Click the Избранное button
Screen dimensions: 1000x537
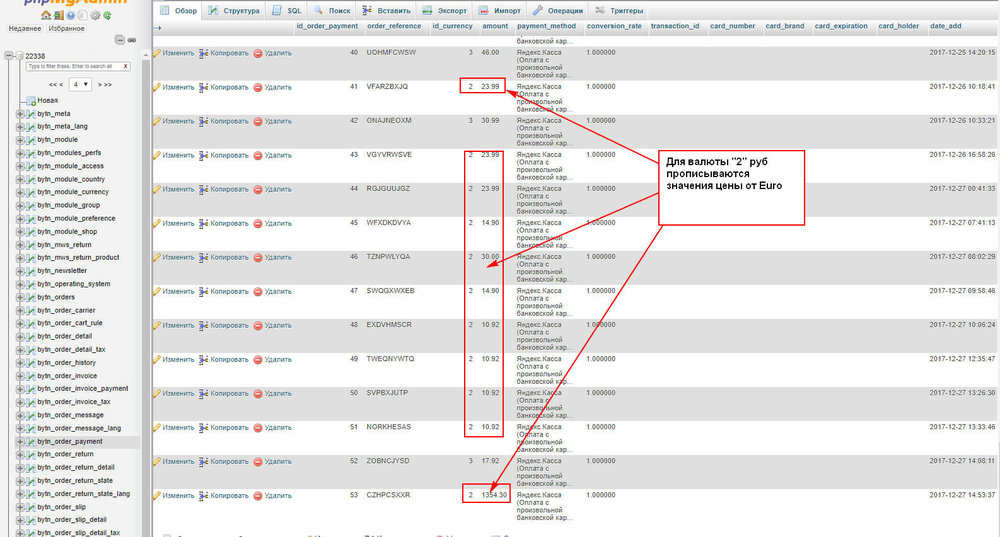[66, 29]
